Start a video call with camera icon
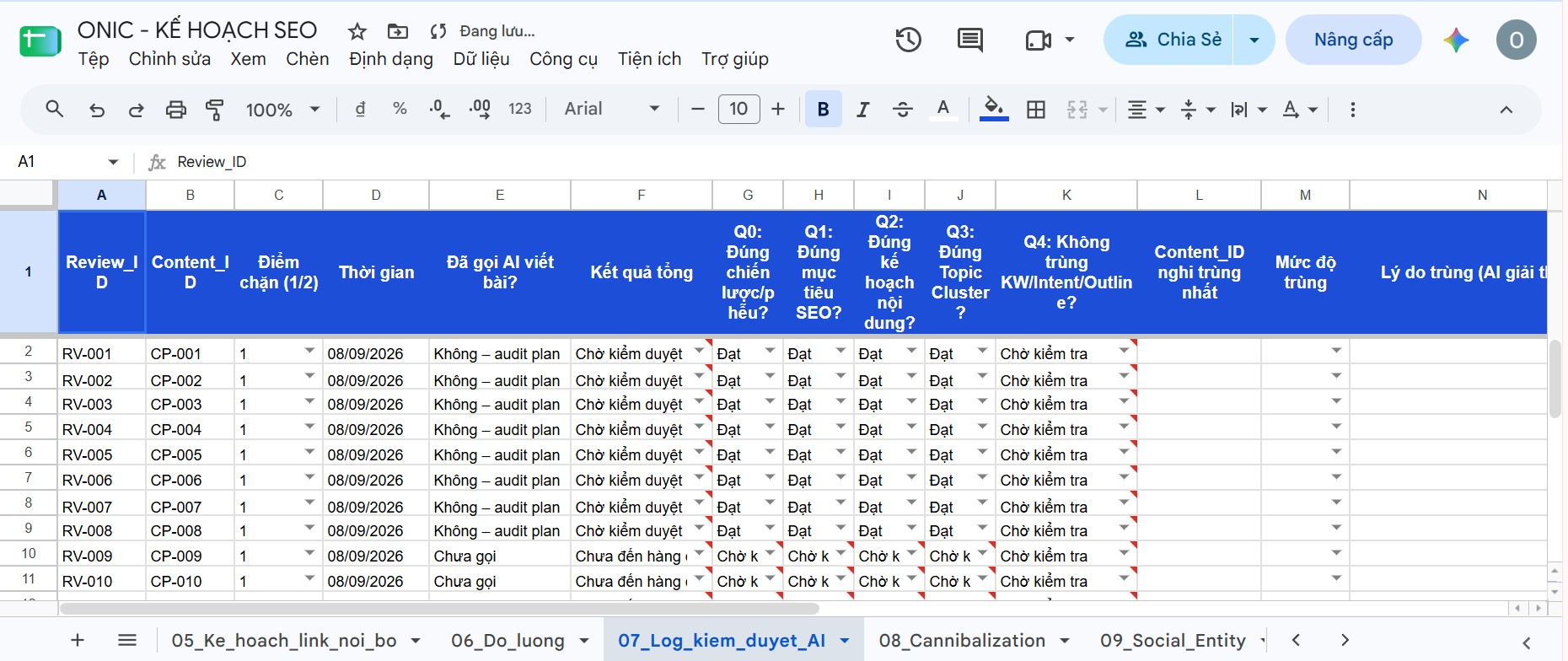This screenshot has width=1568, height=661. point(1039,40)
